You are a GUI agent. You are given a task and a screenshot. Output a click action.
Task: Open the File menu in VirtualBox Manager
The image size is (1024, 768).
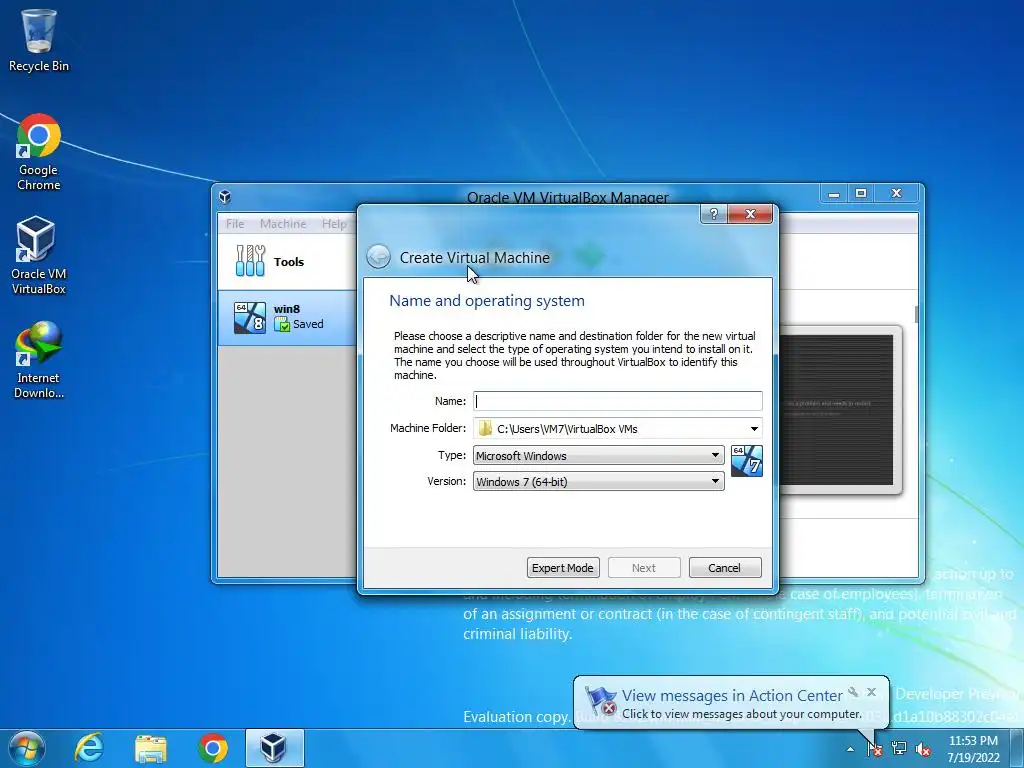point(235,223)
